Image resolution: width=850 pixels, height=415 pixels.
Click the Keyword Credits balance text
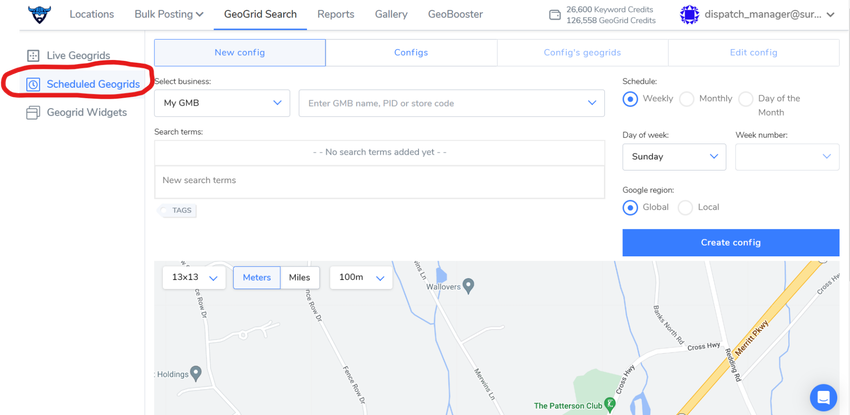[610, 10]
